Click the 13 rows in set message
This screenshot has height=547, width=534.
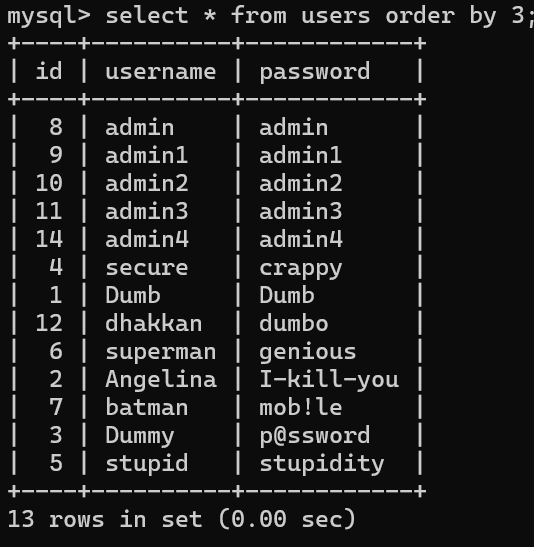click(181, 519)
